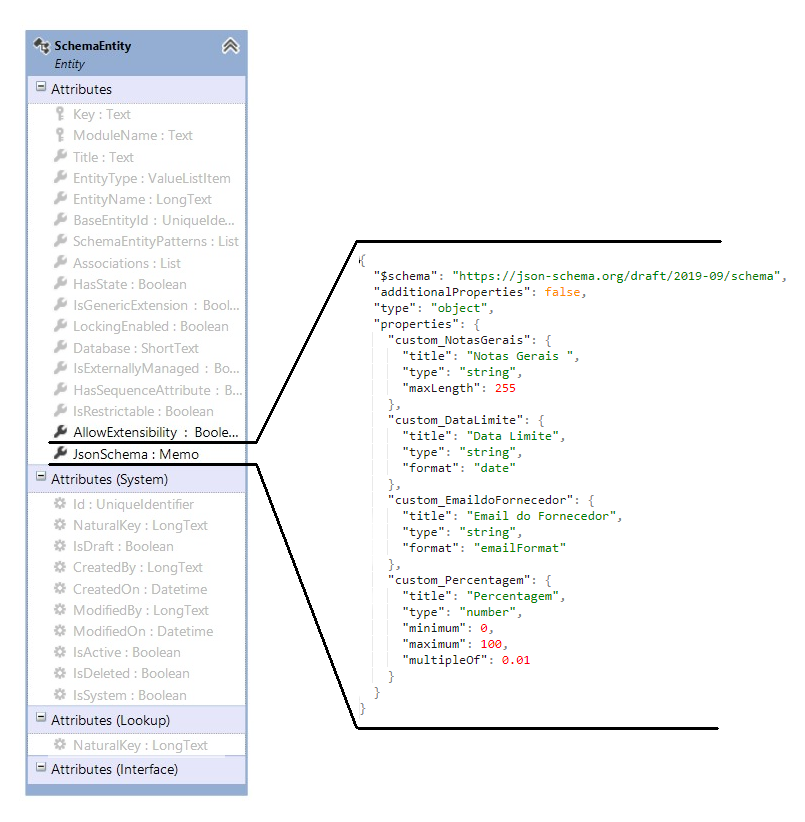
Task: Collapse the Attributes section
Action: (41, 86)
